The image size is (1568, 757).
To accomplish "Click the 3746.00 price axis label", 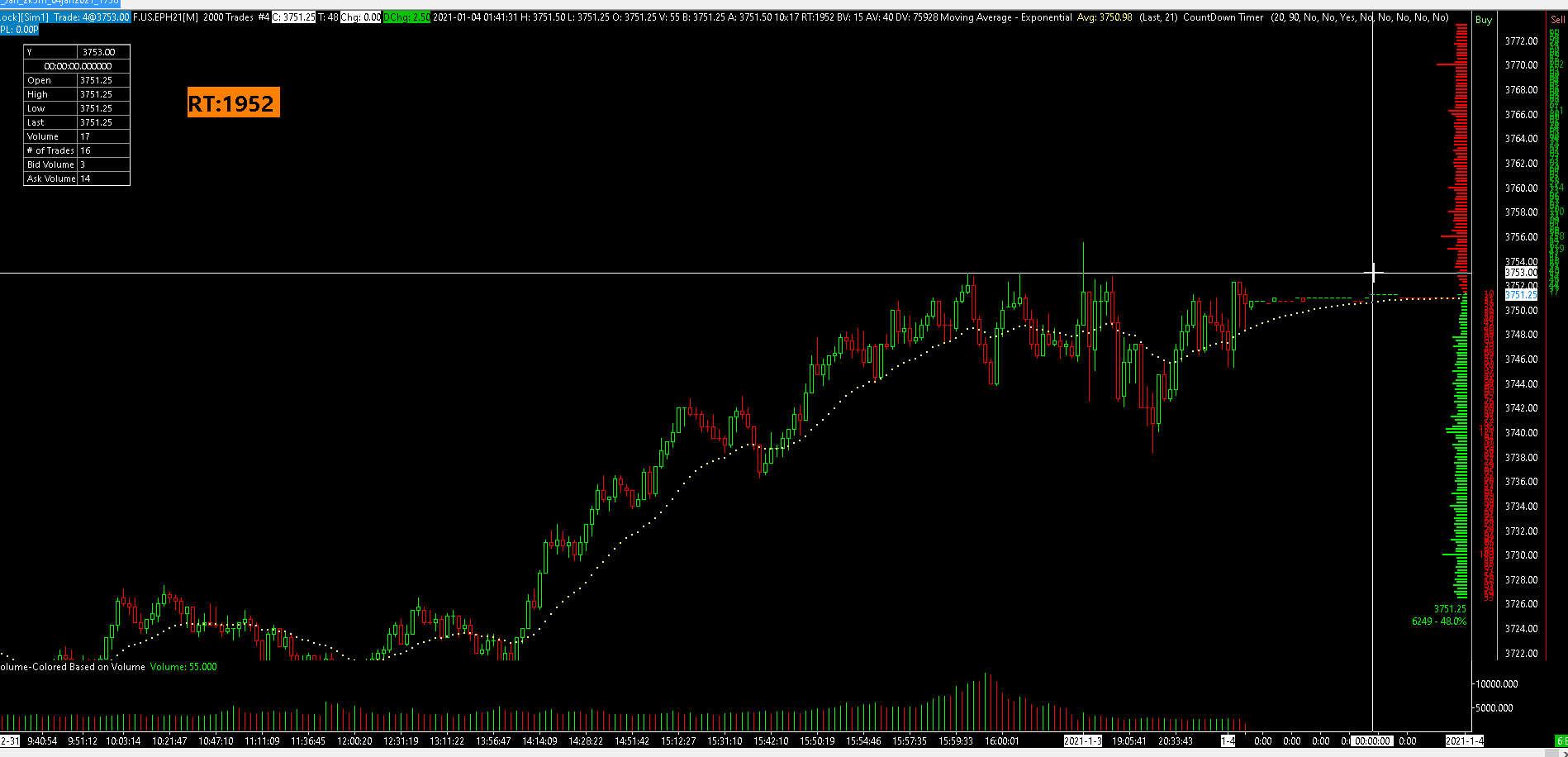I will coord(1521,359).
